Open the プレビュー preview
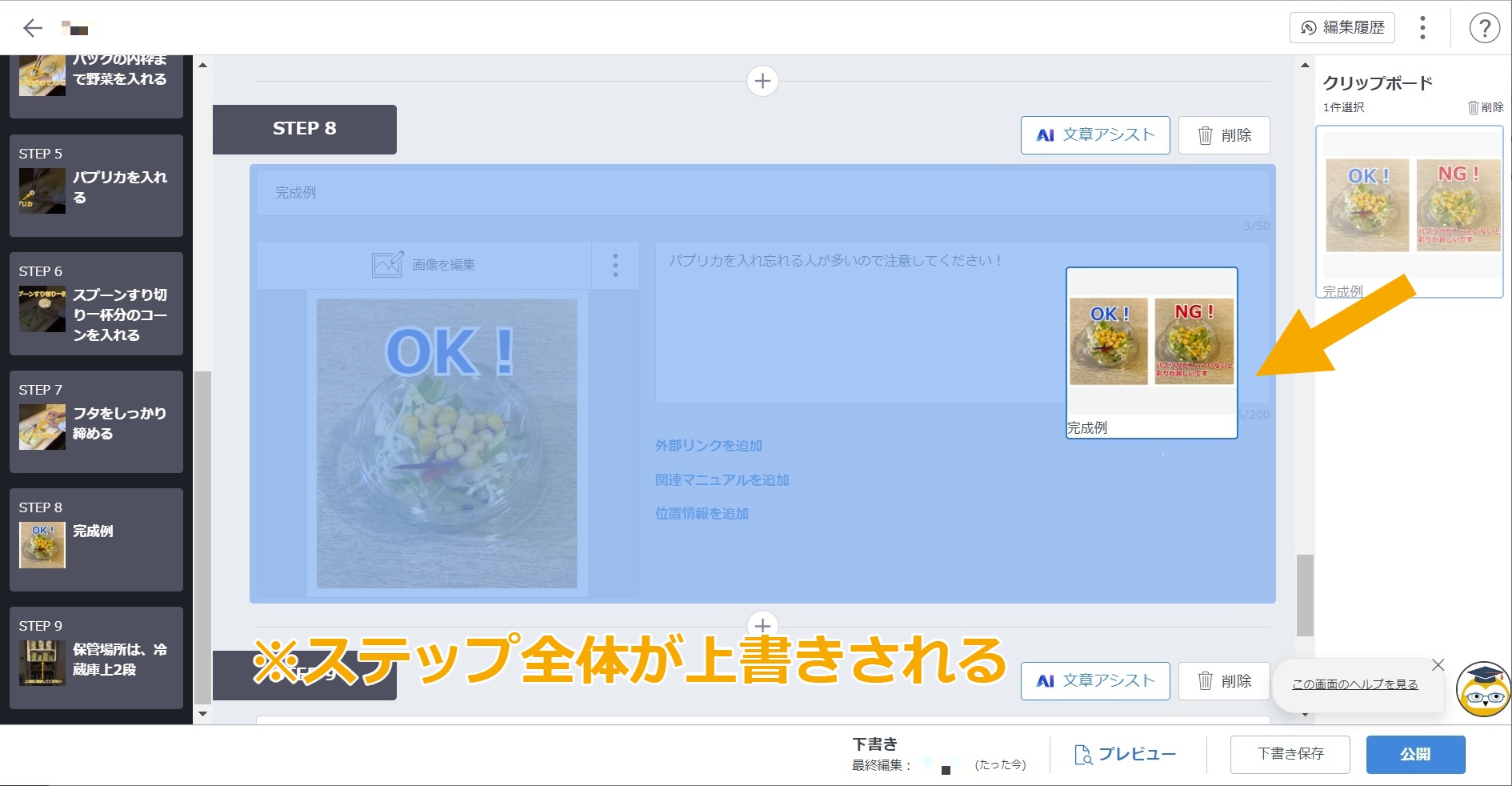Image resolution: width=1512 pixels, height=786 pixels. (x=1125, y=755)
